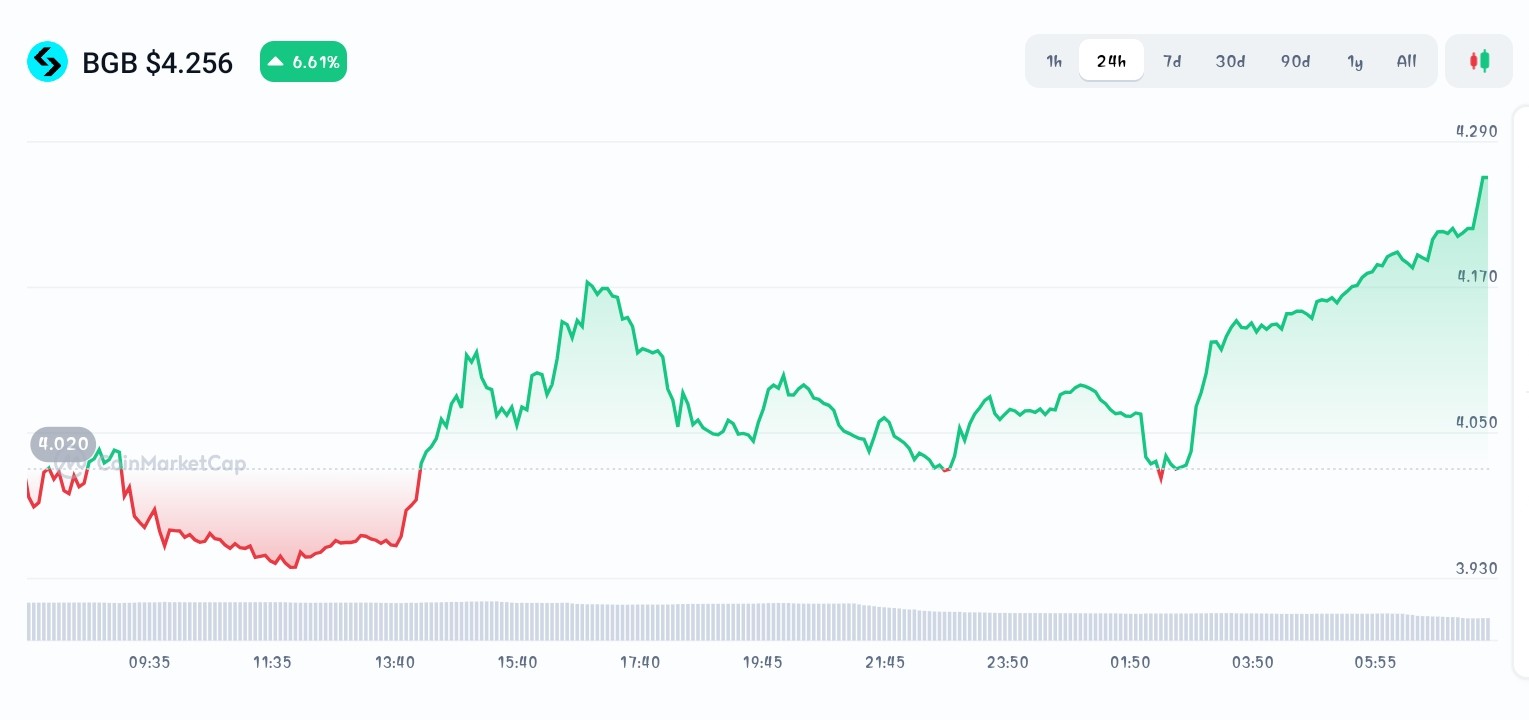Click the green upward arrow in the percentage badge
Image resolution: width=1529 pixels, height=720 pixels.
tap(275, 61)
